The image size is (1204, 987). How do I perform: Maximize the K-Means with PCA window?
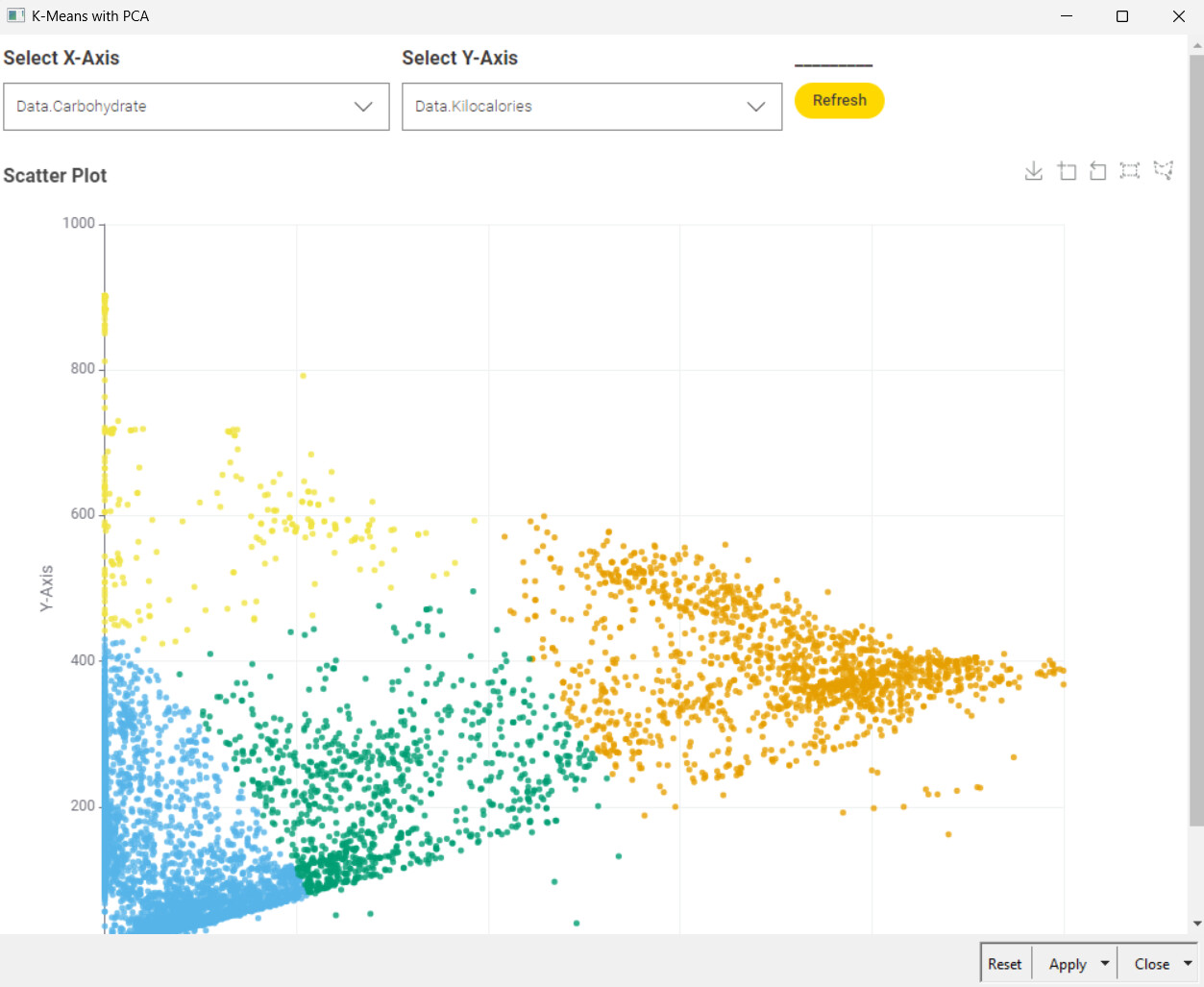coord(1122,16)
